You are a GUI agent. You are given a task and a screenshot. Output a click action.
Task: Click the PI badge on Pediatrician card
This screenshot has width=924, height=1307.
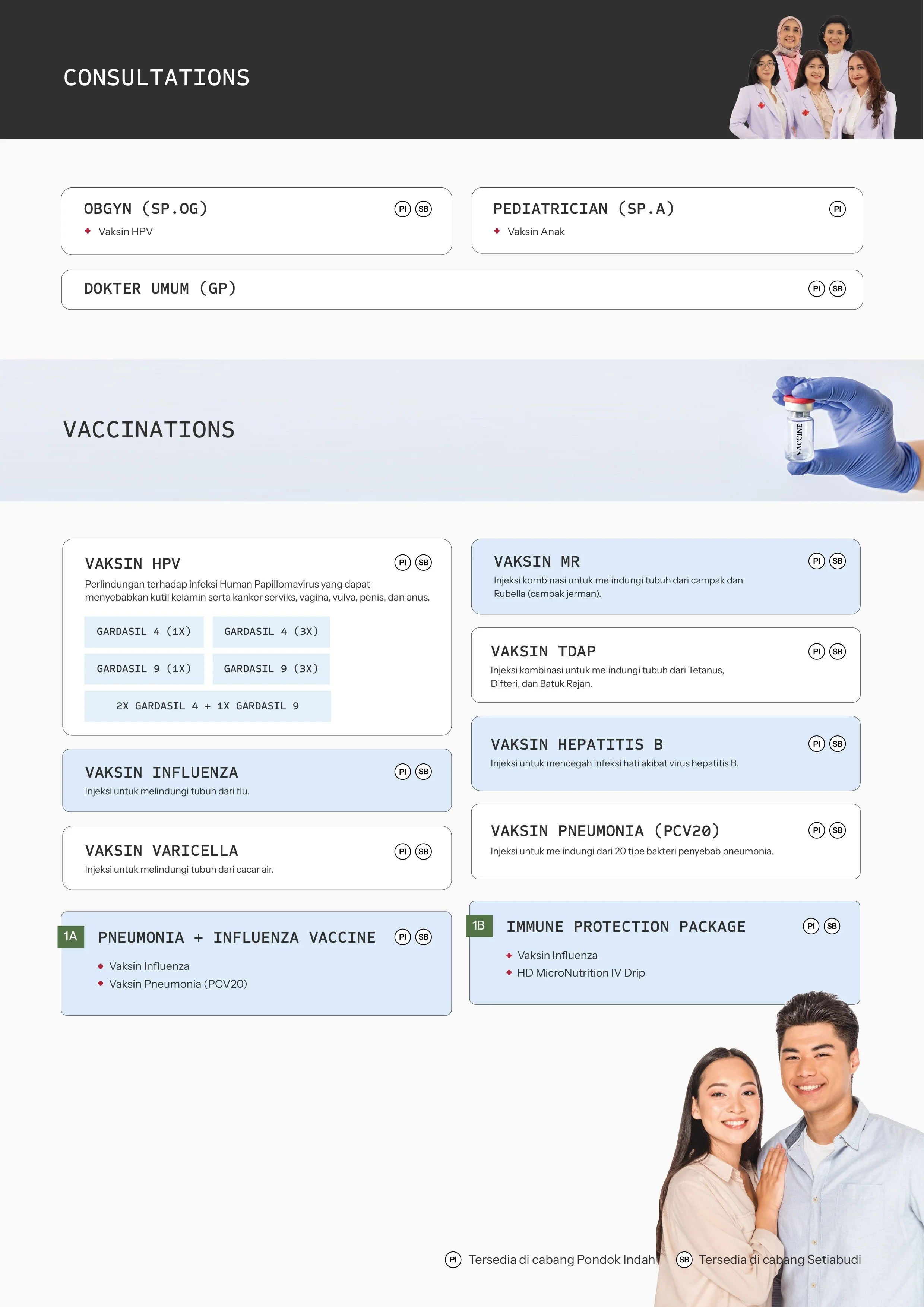pyautogui.click(x=837, y=209)
